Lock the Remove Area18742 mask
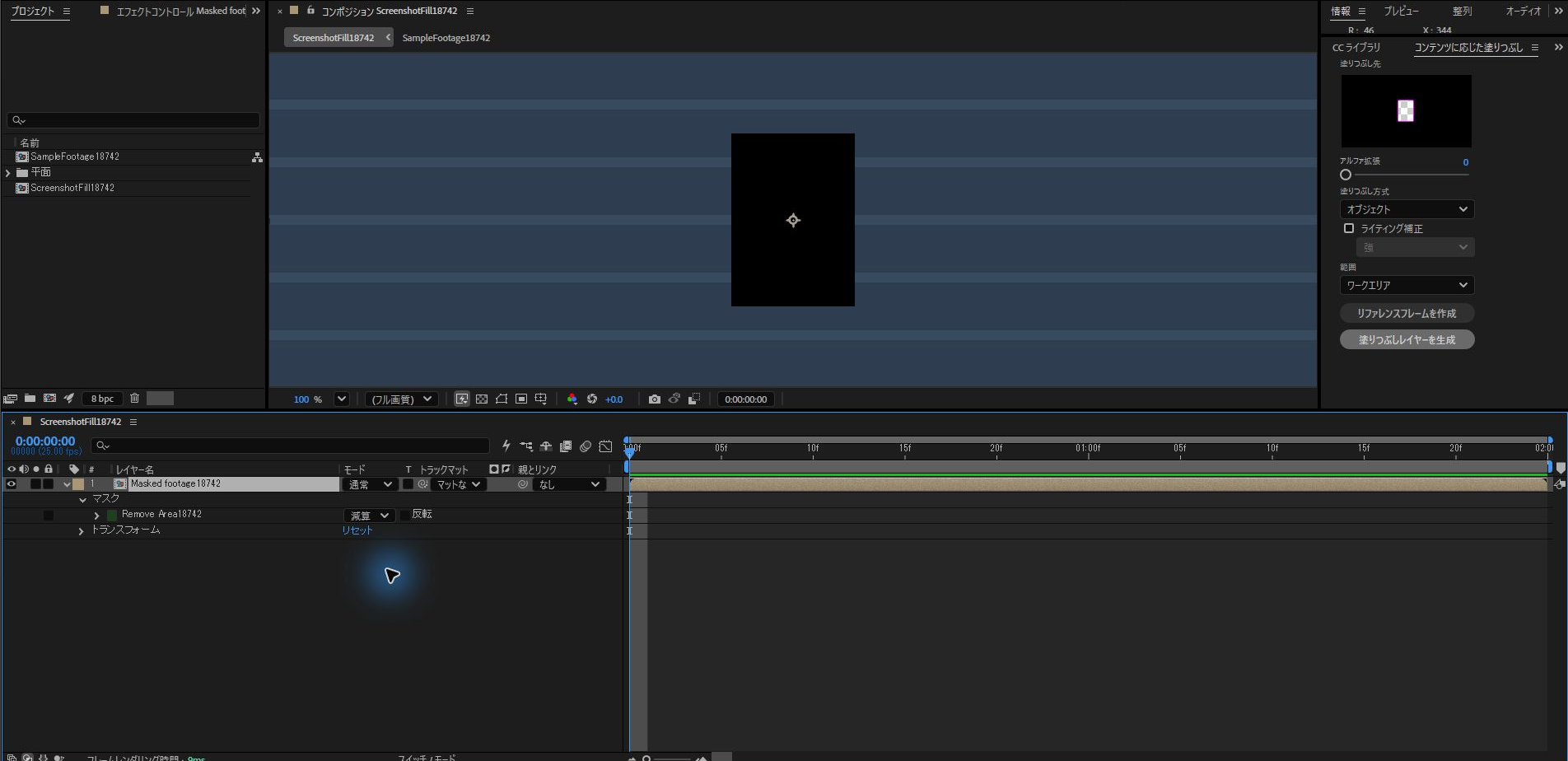1568x761 pixels. pyautogui.click(x=49, y=516)
